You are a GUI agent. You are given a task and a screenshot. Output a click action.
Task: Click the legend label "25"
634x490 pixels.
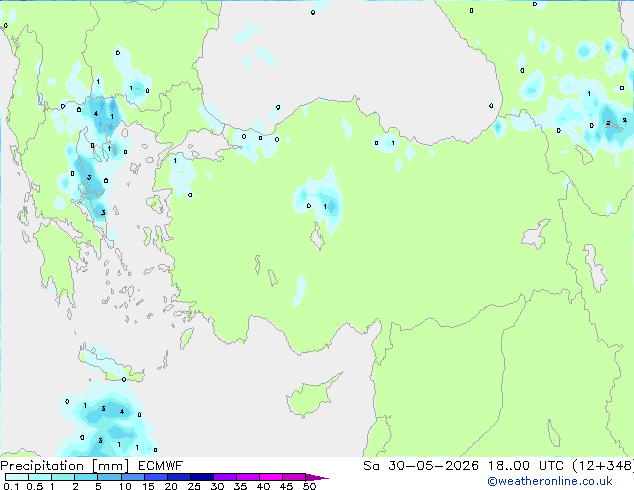click(x=194, y=486)
